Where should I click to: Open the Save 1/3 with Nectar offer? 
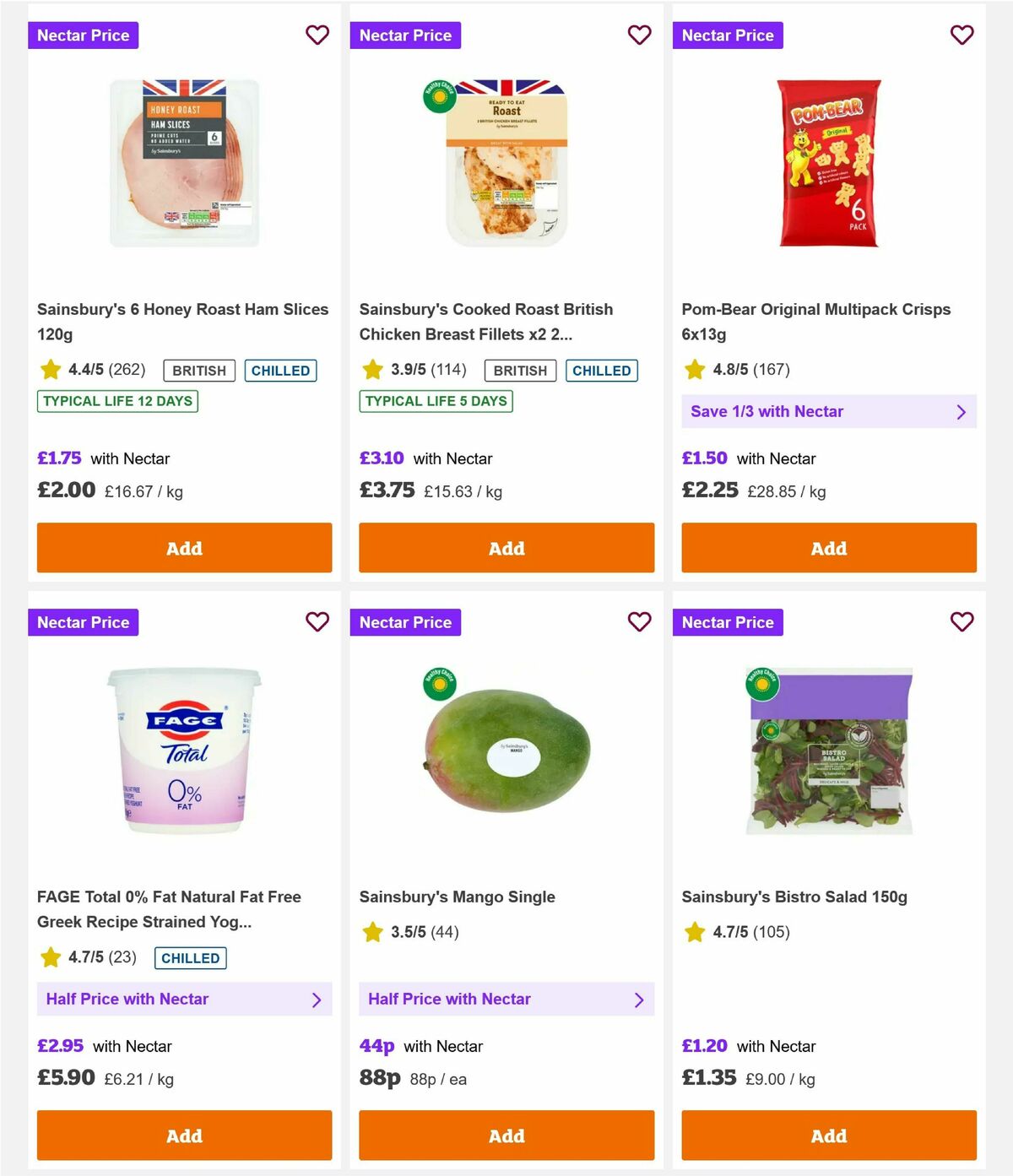(x=828, y=411)
